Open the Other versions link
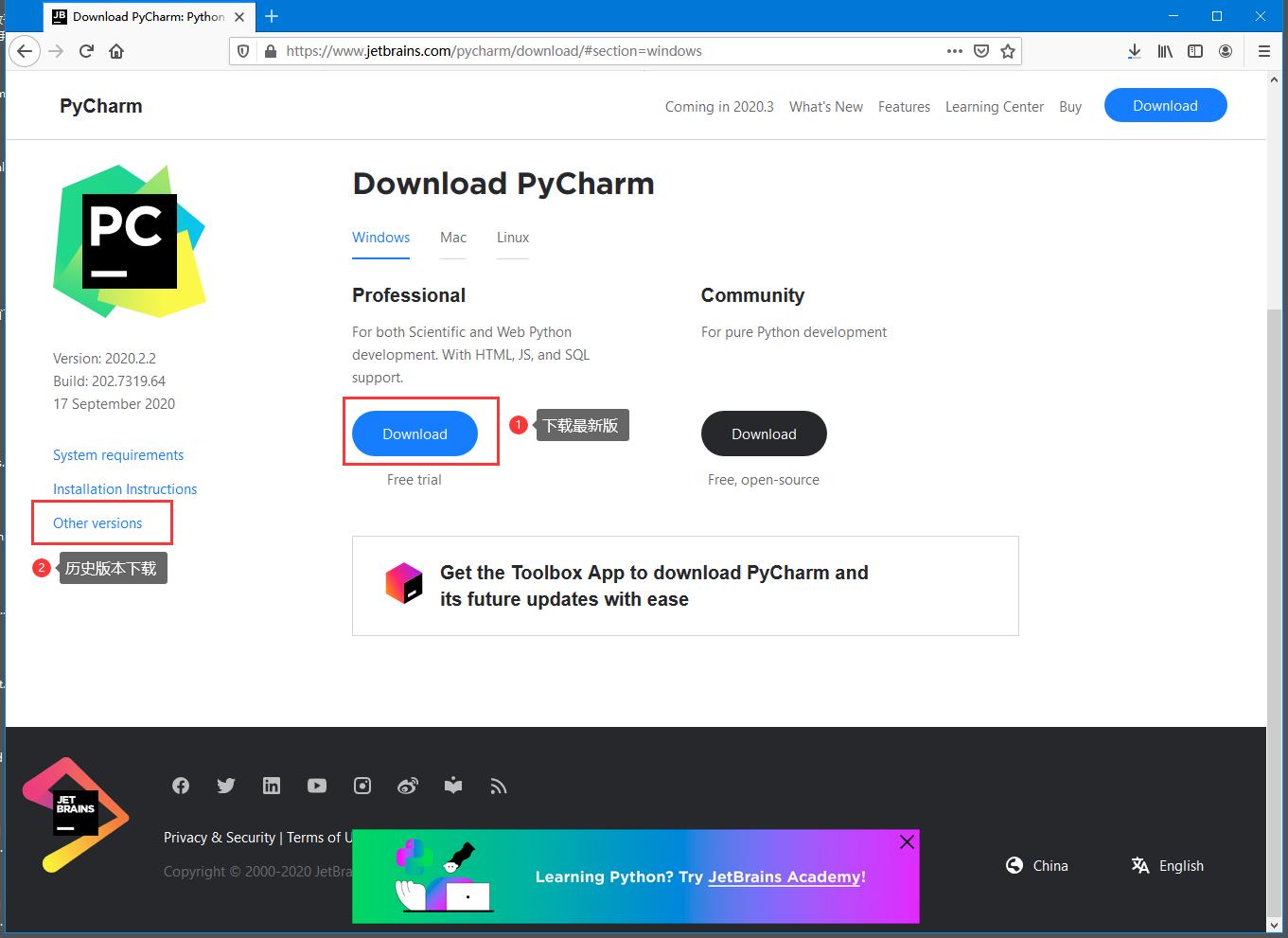This screenshot has width=1288, height=938. [97, 523]
